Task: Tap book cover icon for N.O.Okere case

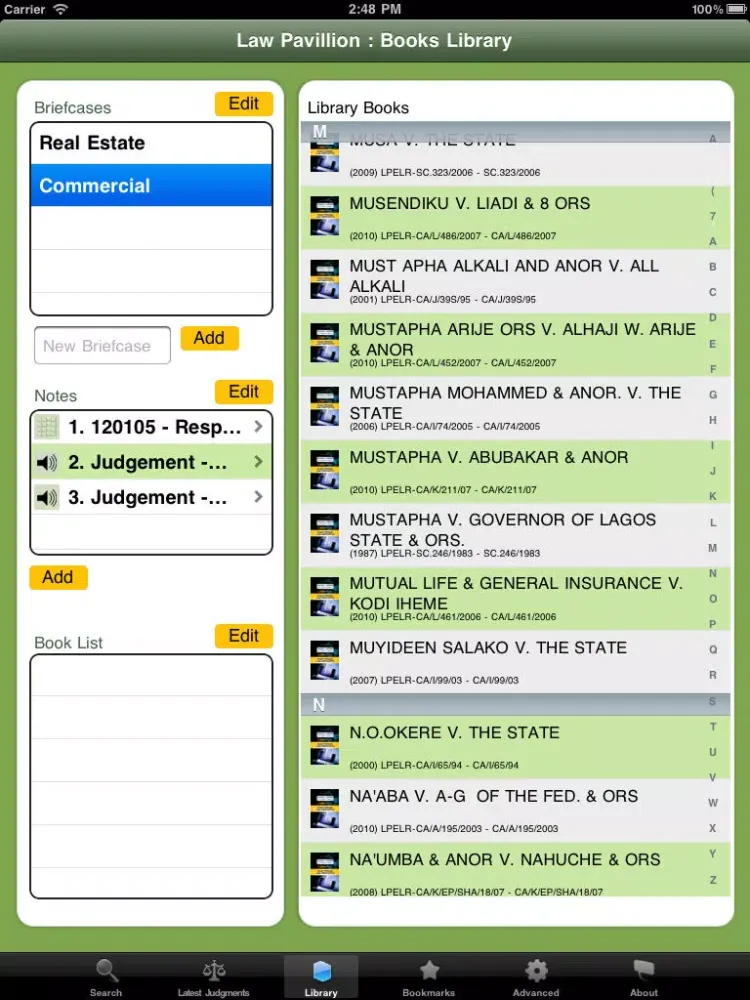Action: click(325, 745)
